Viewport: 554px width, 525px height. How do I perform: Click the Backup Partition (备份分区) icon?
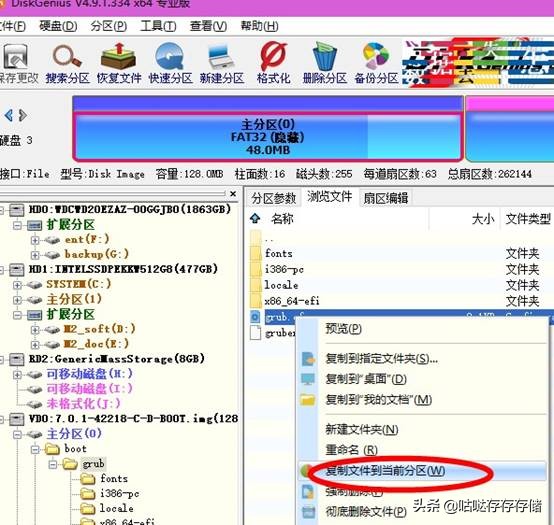[376, 56]
